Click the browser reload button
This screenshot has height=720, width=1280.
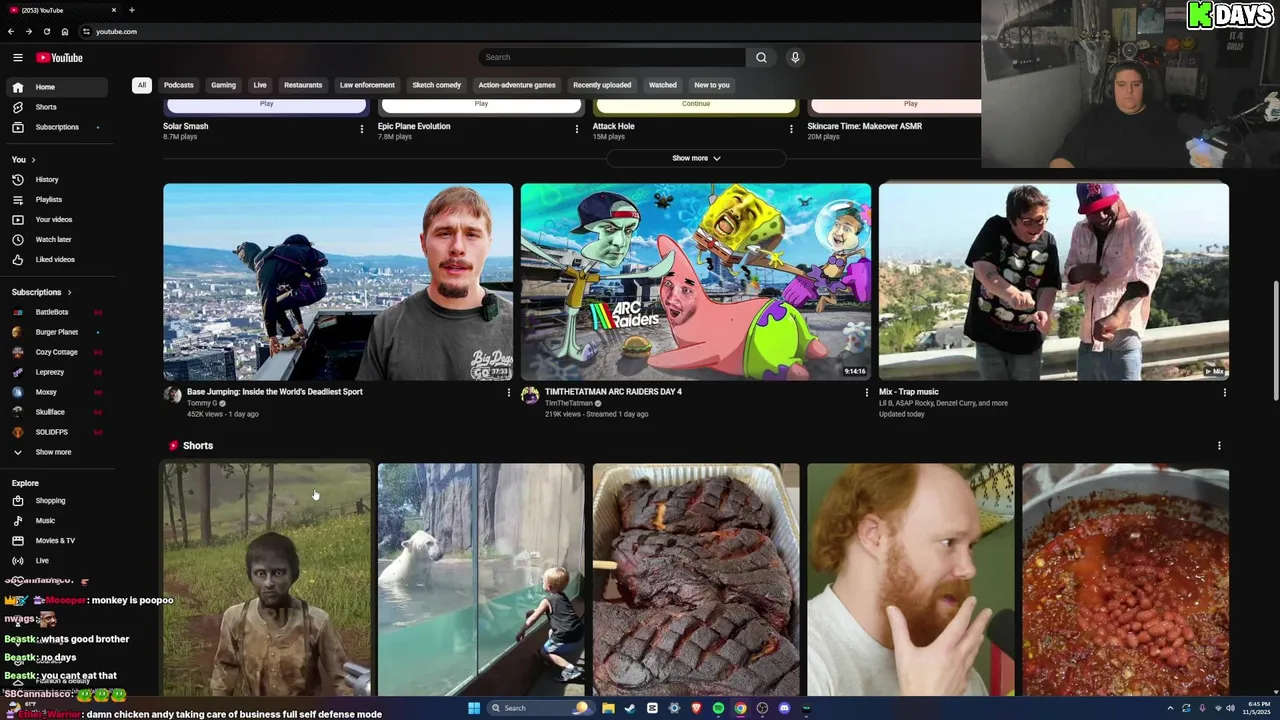click(46, 32)
